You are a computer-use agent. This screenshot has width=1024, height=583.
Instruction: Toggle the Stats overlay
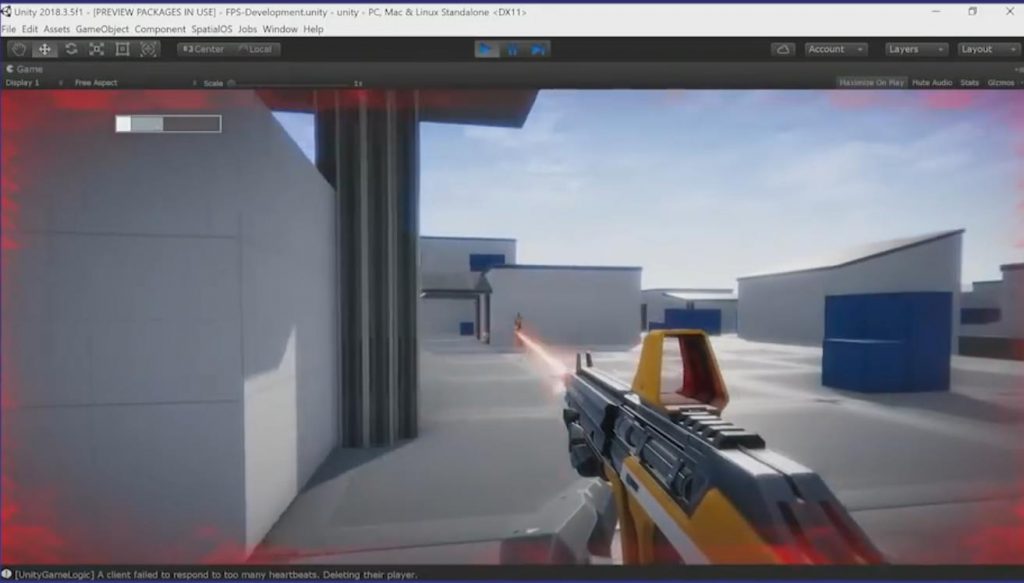click(969, 83)
